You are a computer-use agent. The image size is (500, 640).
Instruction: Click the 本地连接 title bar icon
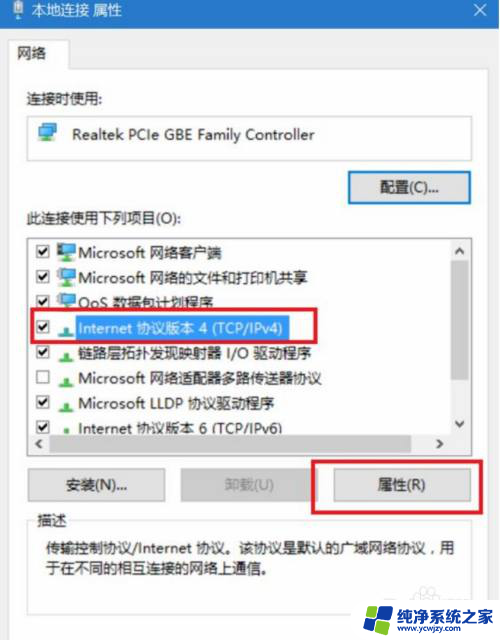tap(18, 10)
